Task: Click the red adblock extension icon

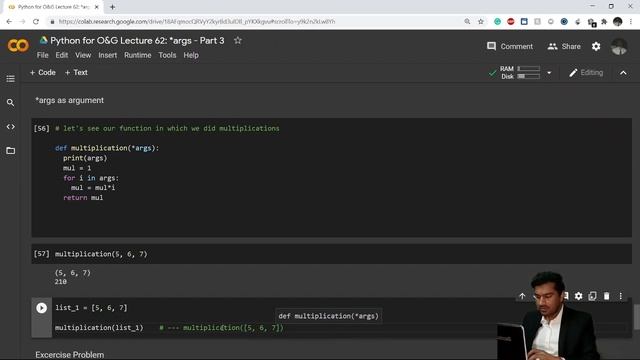Action: pos(511,22)
